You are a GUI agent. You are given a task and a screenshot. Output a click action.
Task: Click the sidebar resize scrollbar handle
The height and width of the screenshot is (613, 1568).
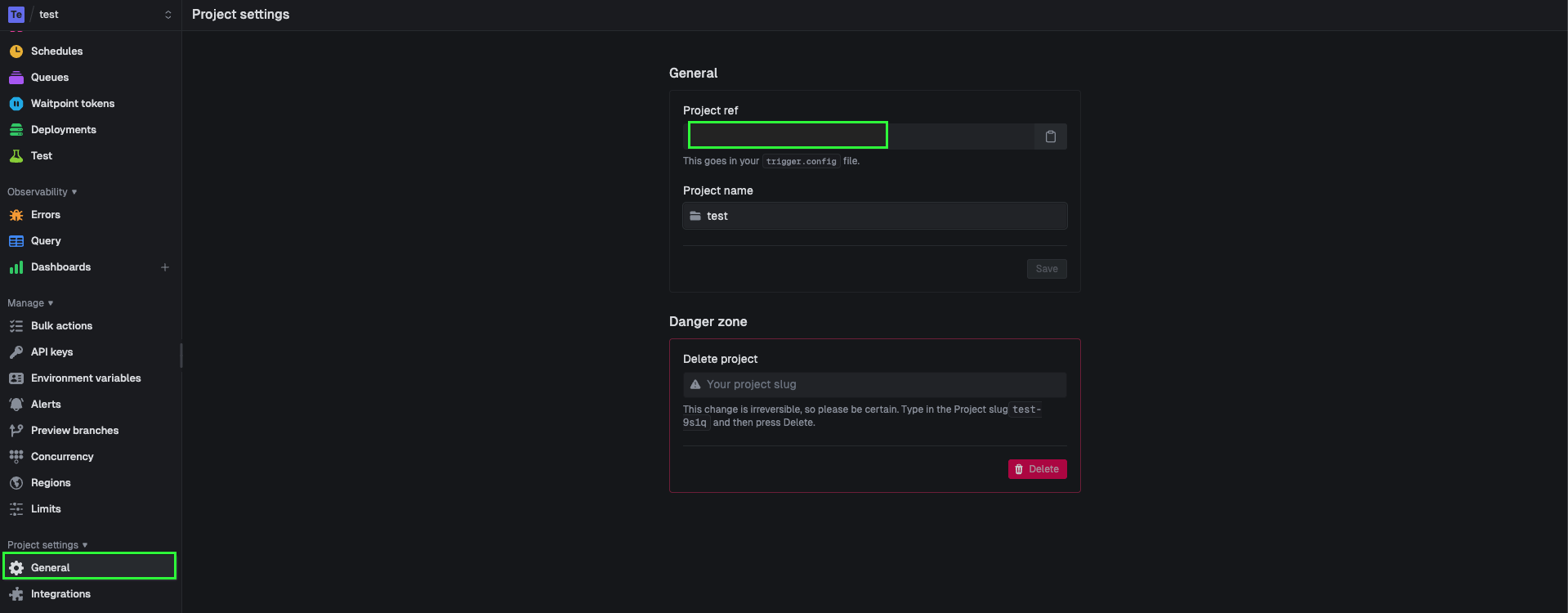[x=181, y=356]
